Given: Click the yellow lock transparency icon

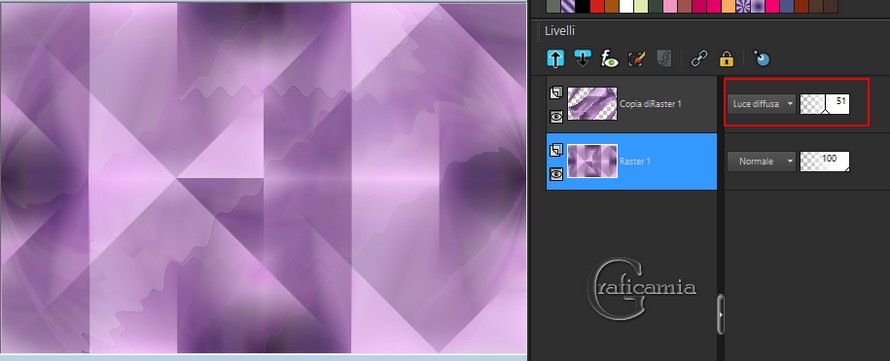Looking at the screenshot, I should click(x=727, y=58).
